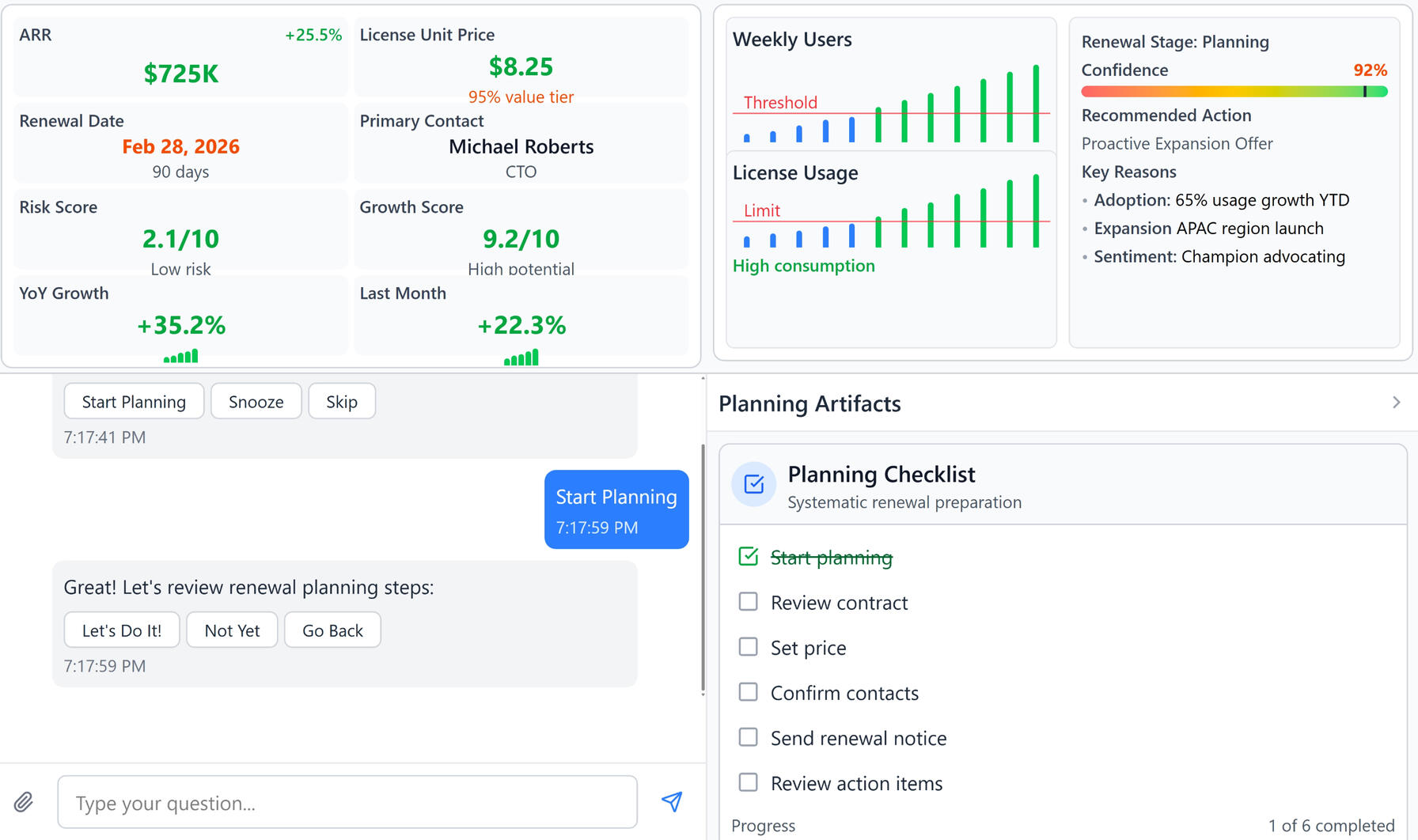Uncheck the Start planning checkbox
1418x840 pixels.
[748, 557]
